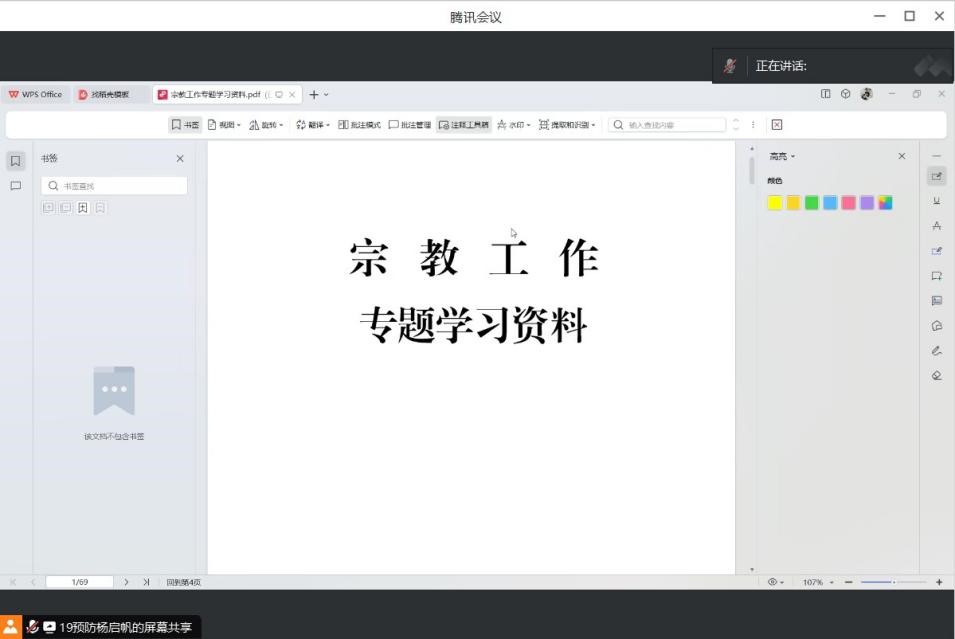Open the 107% zoom level dropdown

pyautogui.click(x=816, y=582)
